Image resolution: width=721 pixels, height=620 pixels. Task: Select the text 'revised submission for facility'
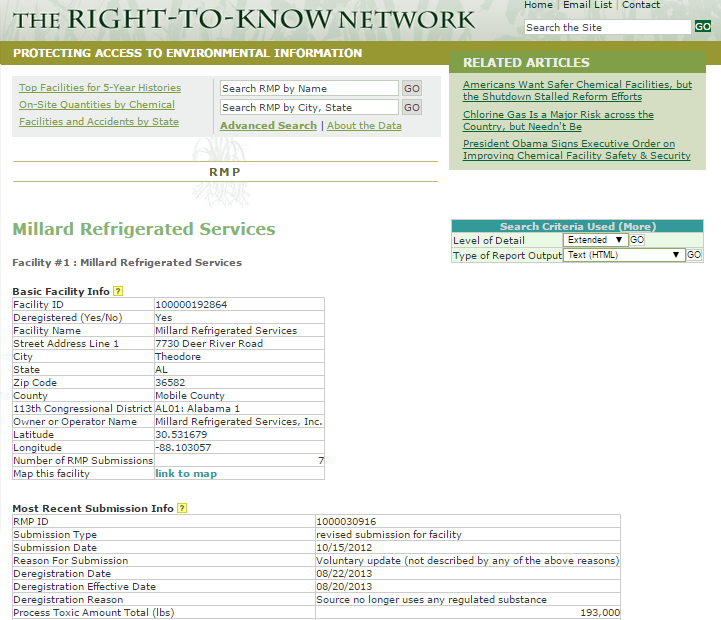coord(389,534)
